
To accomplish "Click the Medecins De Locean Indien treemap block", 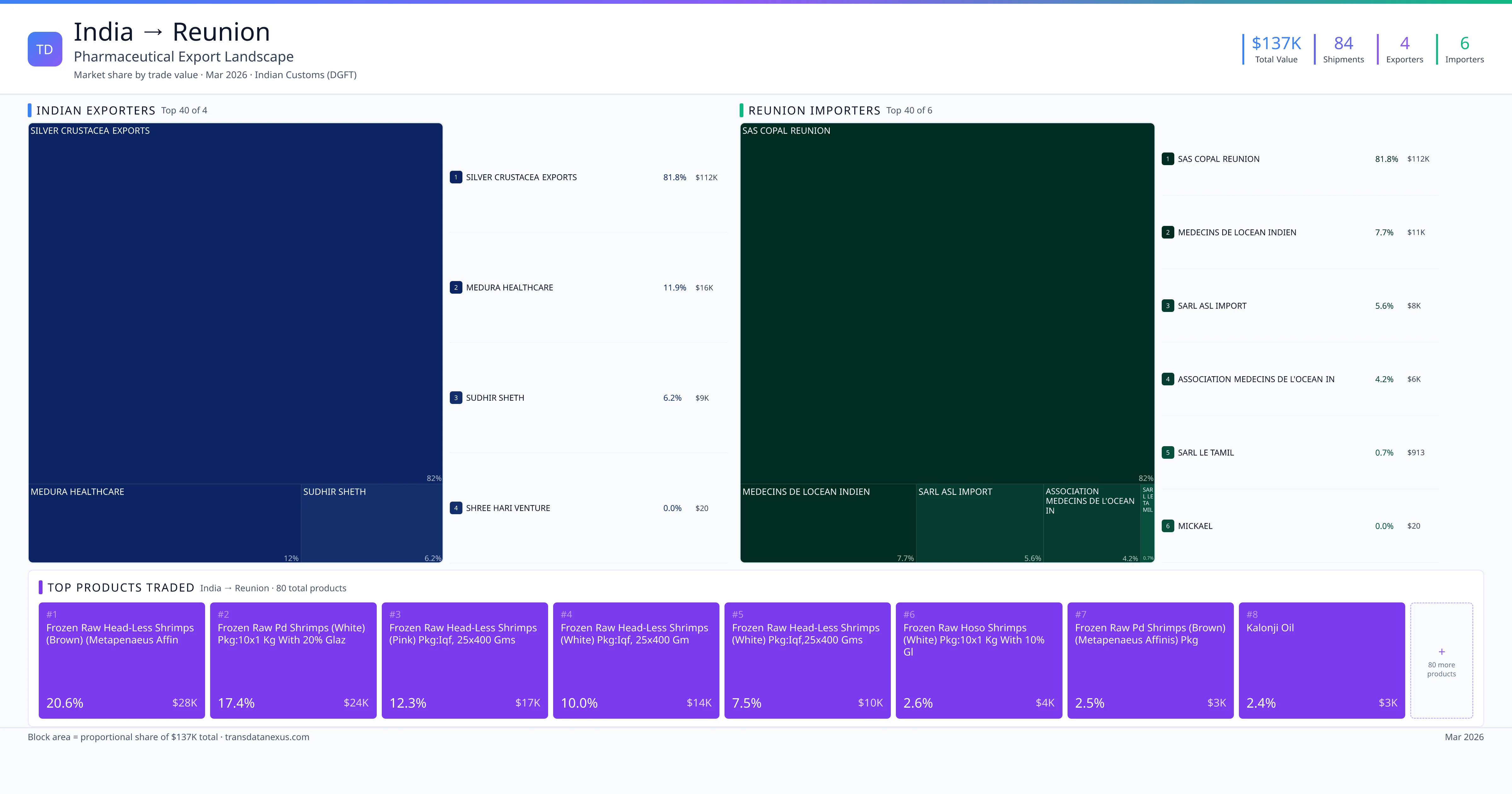I will tap(828, 523).
